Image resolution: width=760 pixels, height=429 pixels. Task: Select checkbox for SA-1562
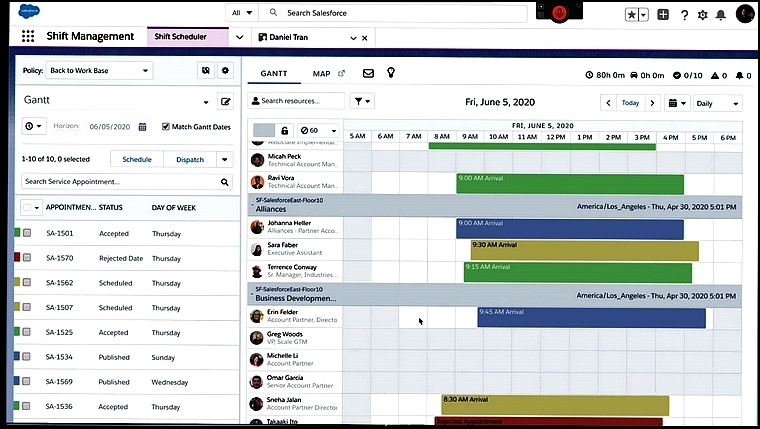pyautogui.click(x=27, y=283)
